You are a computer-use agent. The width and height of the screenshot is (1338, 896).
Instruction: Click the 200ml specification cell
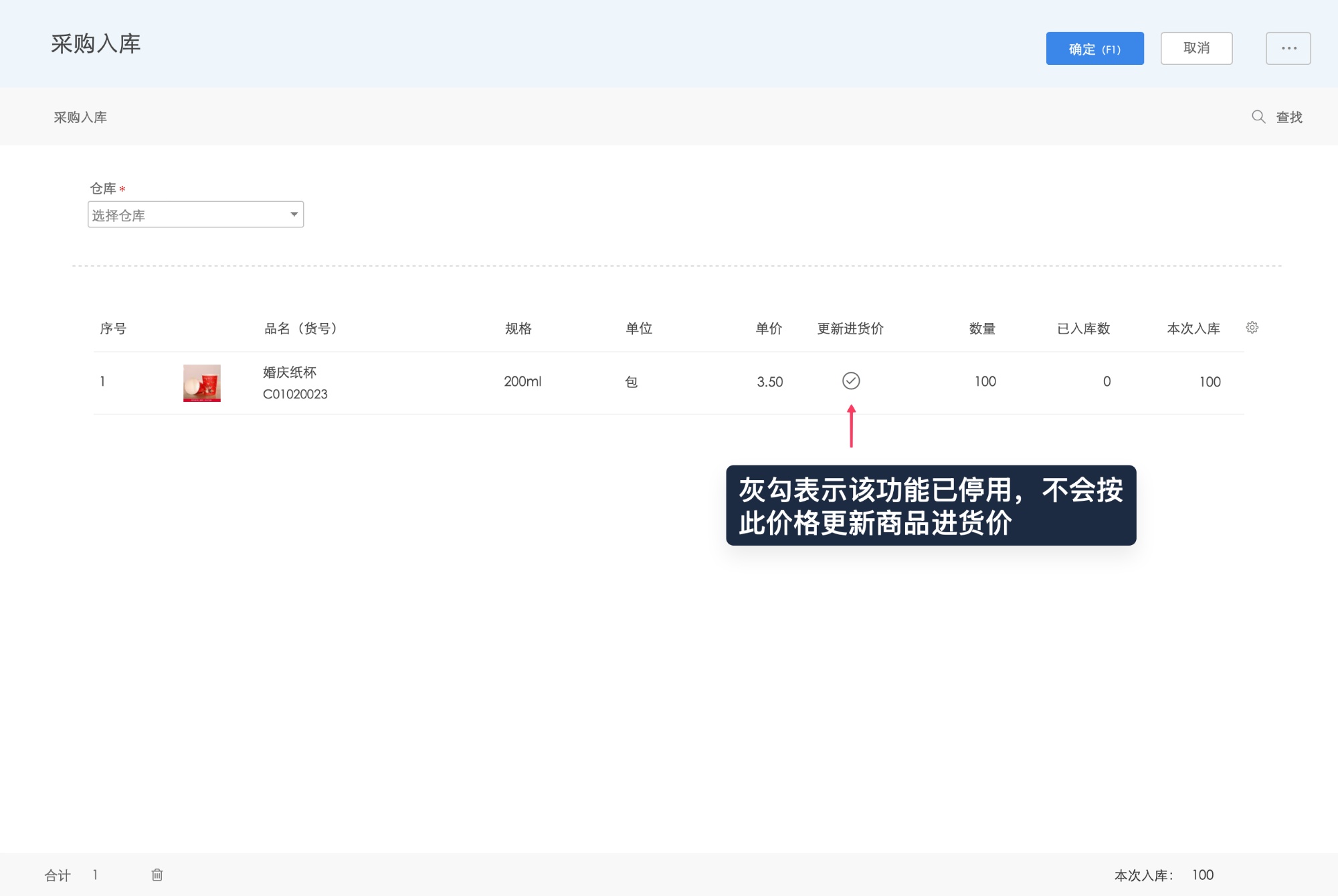(x=522, y=381)
